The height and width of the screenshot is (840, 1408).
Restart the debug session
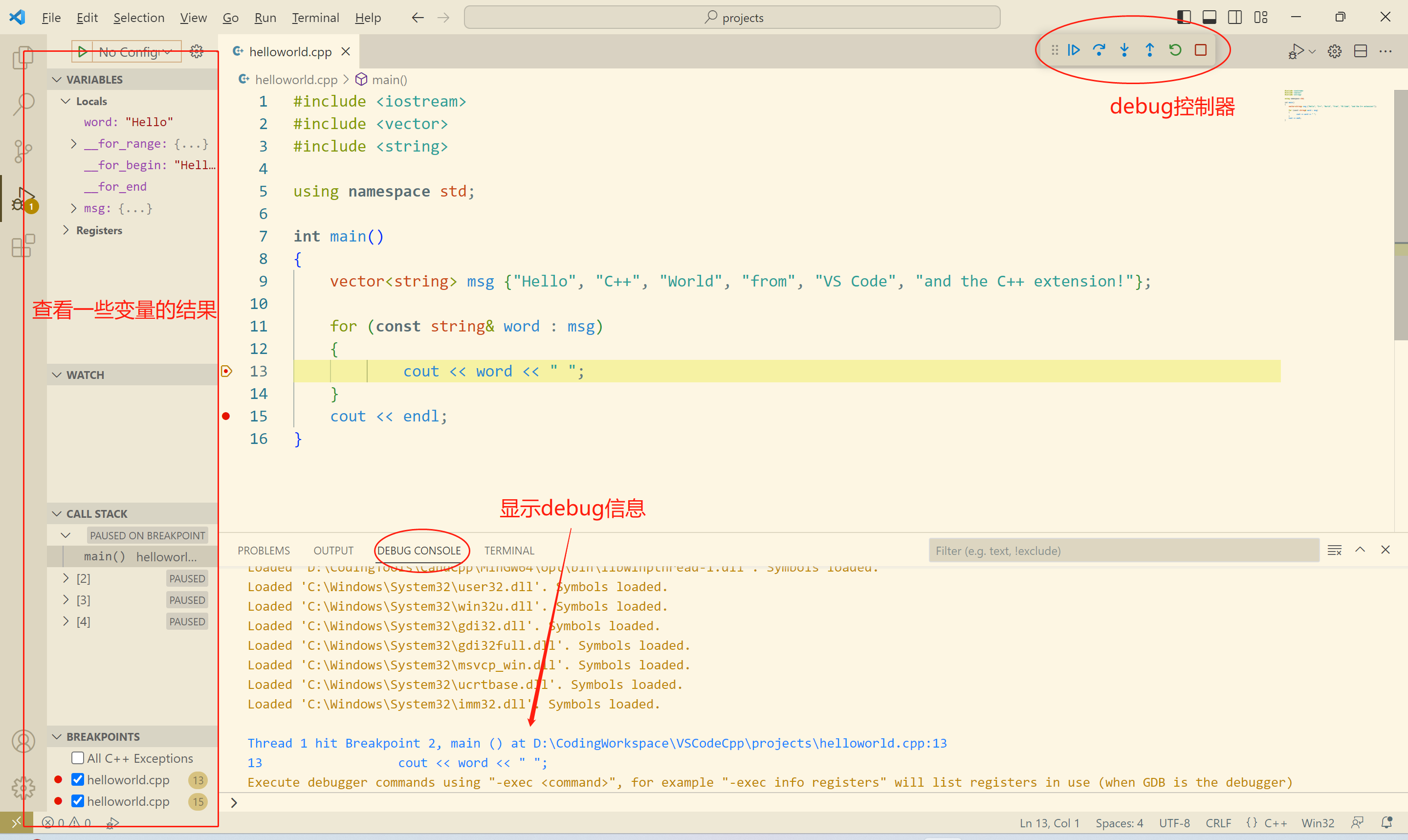coord(1175,50)
